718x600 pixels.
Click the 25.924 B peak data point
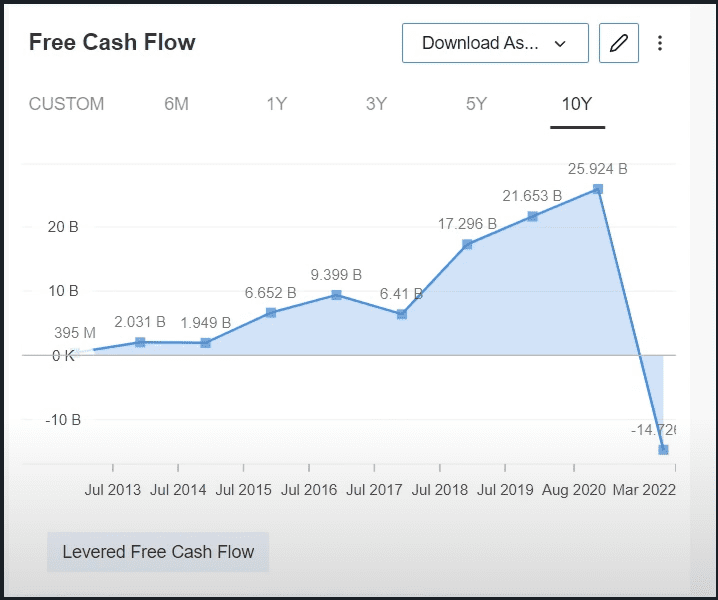[598, 189]
